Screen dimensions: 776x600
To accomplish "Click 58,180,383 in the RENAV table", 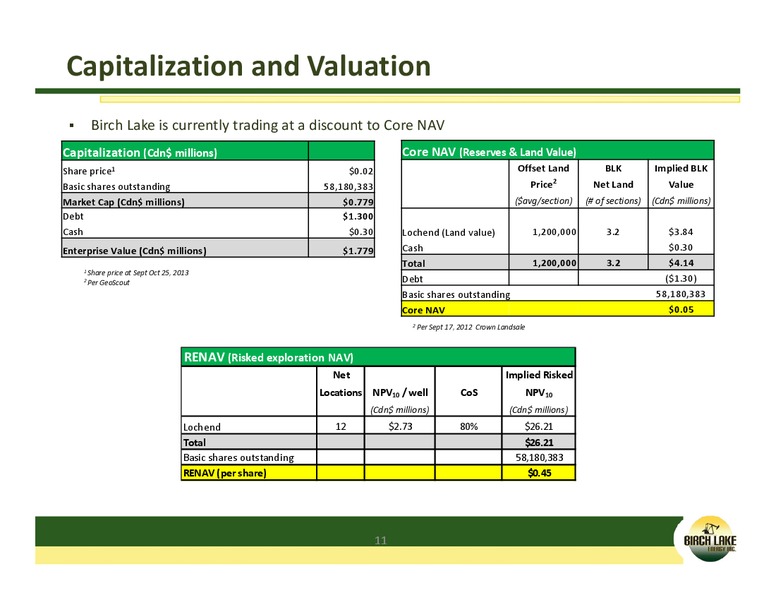I will pyautogui.click(x=539, y=457).
